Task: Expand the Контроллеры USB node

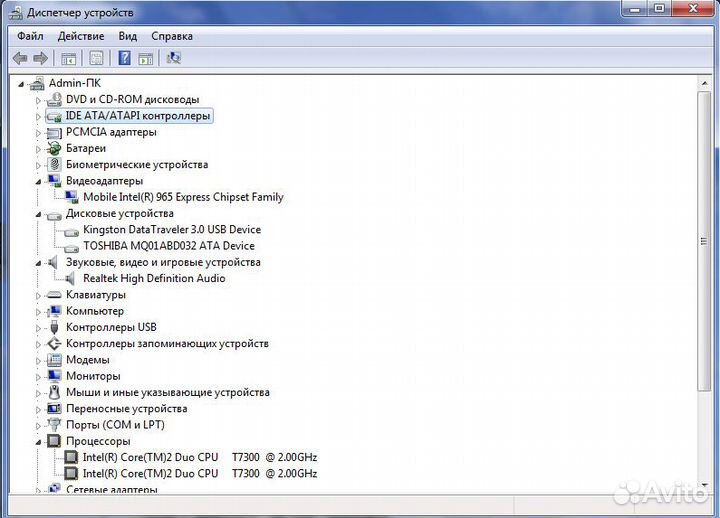Action: point(39,328)
